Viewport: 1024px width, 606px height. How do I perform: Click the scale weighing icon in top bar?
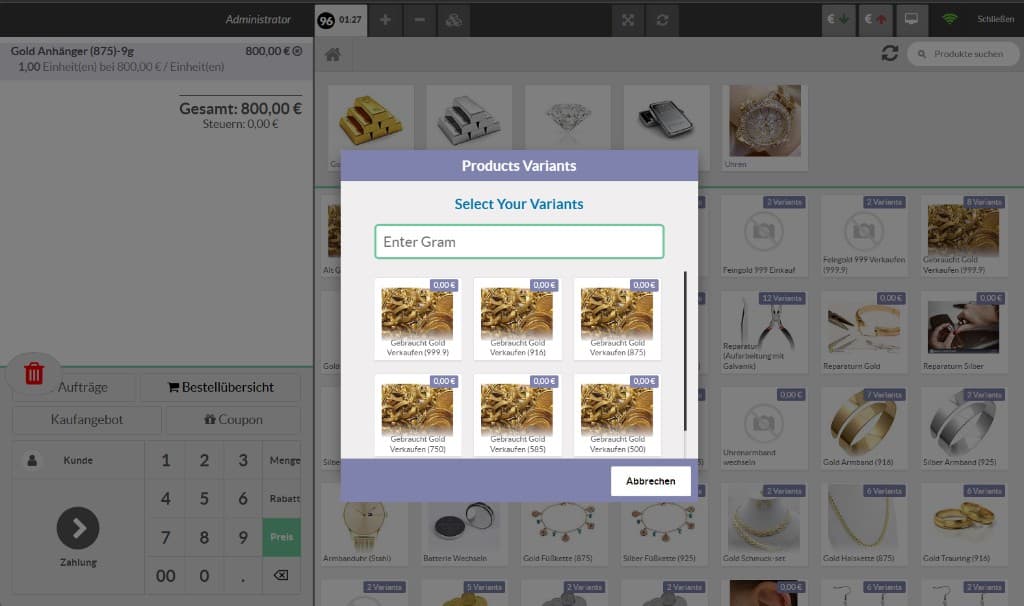[454, 20]
